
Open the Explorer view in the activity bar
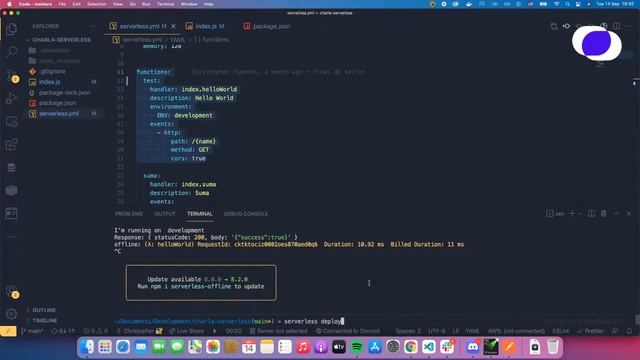tap(11, 29)
